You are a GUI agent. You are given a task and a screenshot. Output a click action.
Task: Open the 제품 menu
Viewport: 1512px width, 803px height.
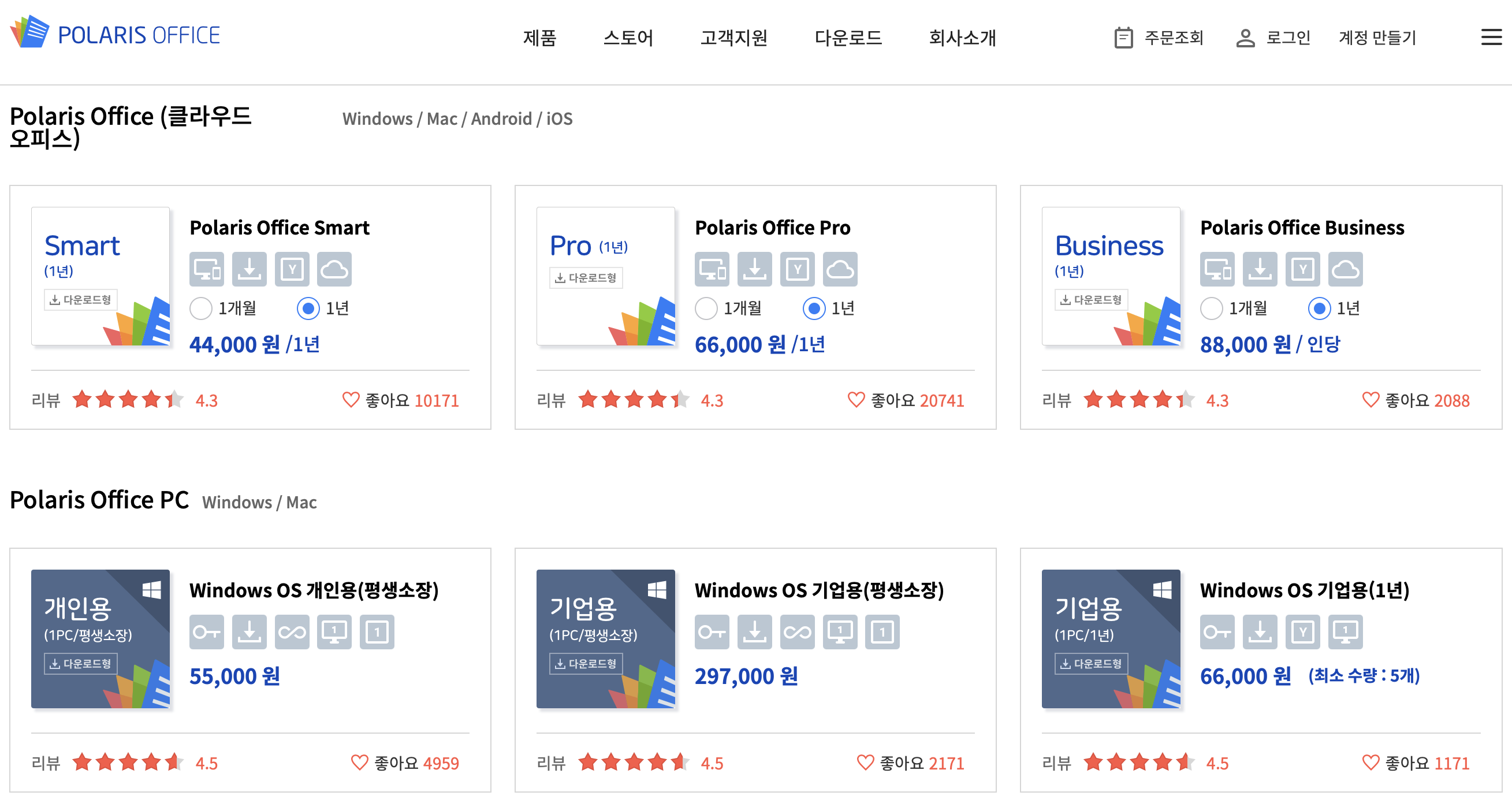coord(539,38)
